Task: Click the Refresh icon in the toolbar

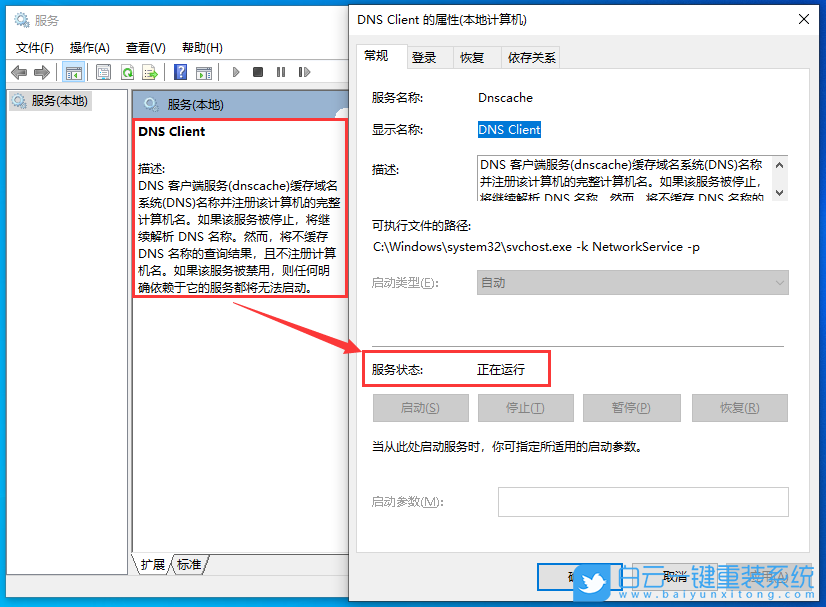Action: [126, 71]
